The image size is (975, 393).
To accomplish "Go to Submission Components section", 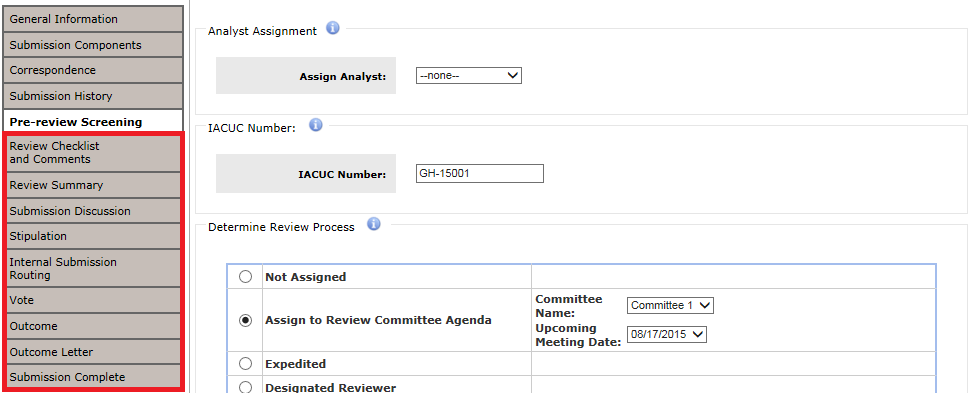I will 93,45.
